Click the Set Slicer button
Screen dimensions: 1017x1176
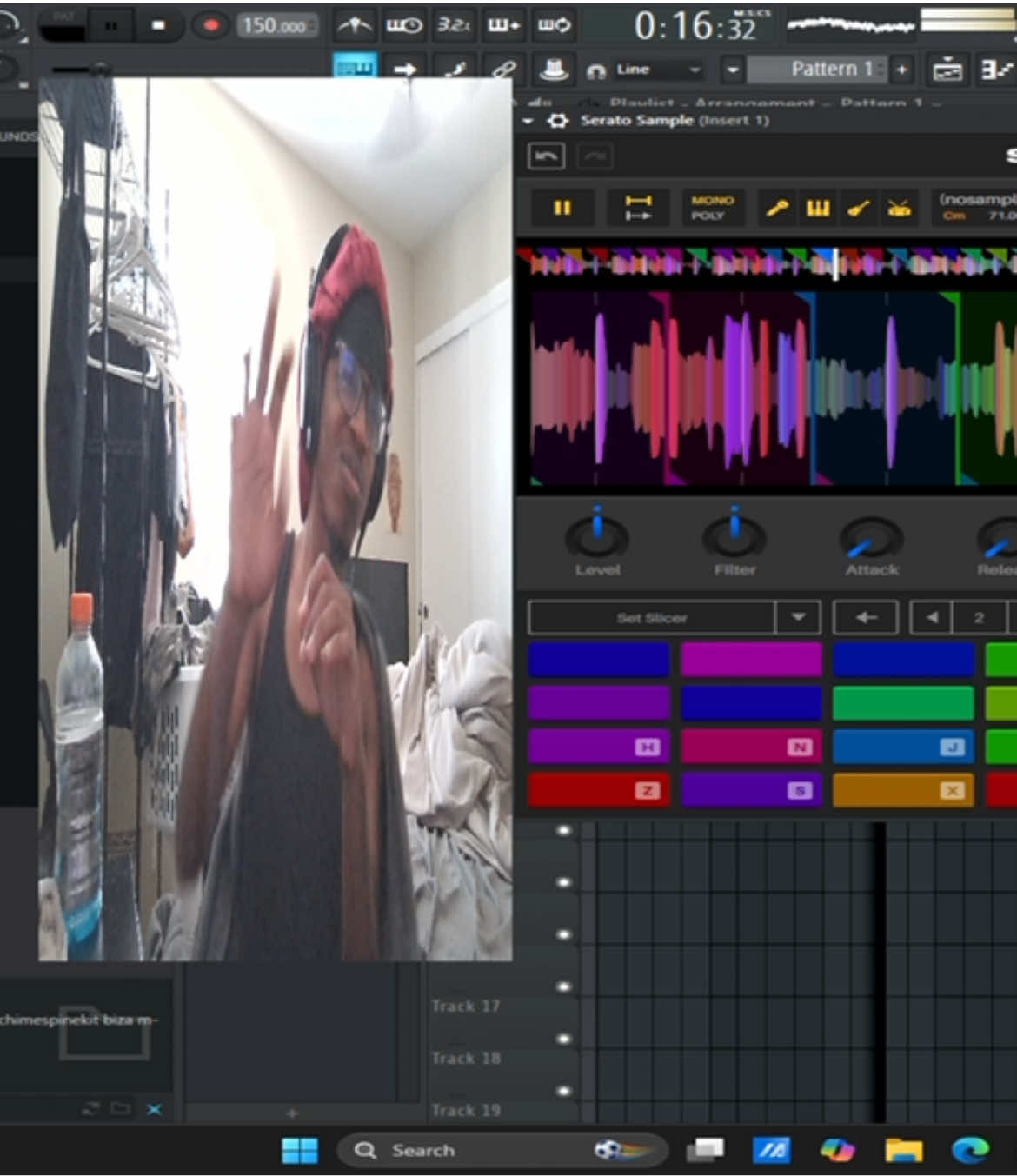click(652, 618)
